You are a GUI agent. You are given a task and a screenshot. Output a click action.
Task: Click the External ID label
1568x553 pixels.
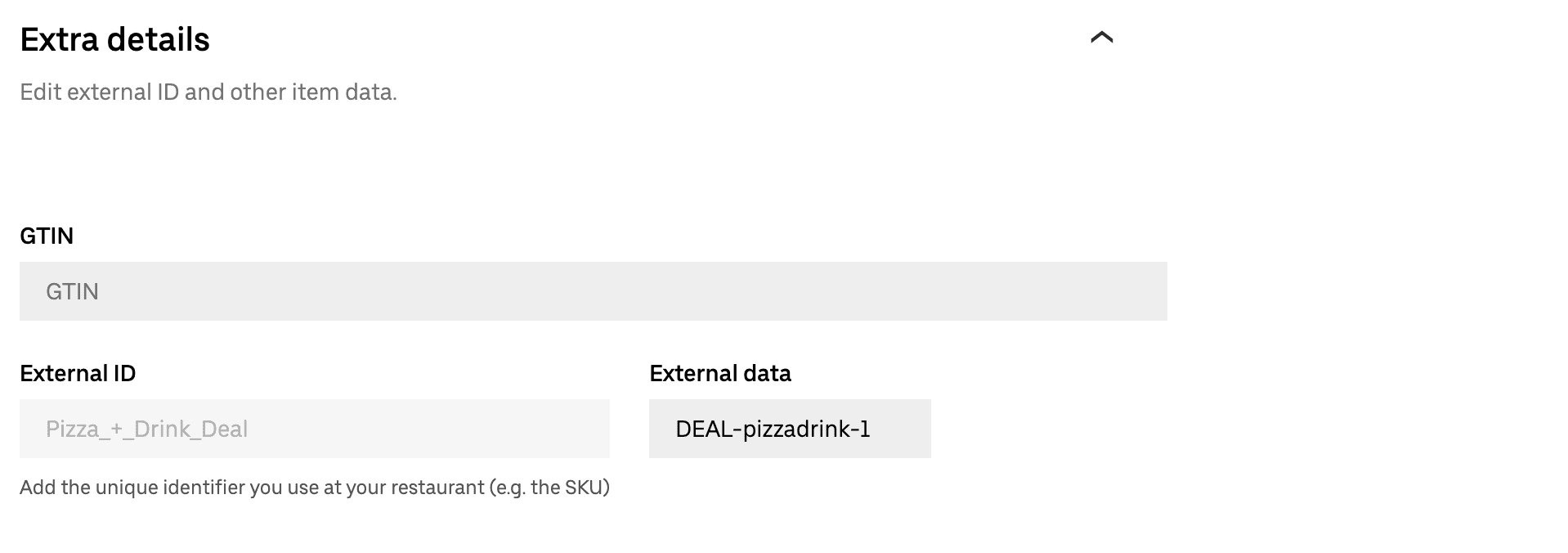point(78,373)
